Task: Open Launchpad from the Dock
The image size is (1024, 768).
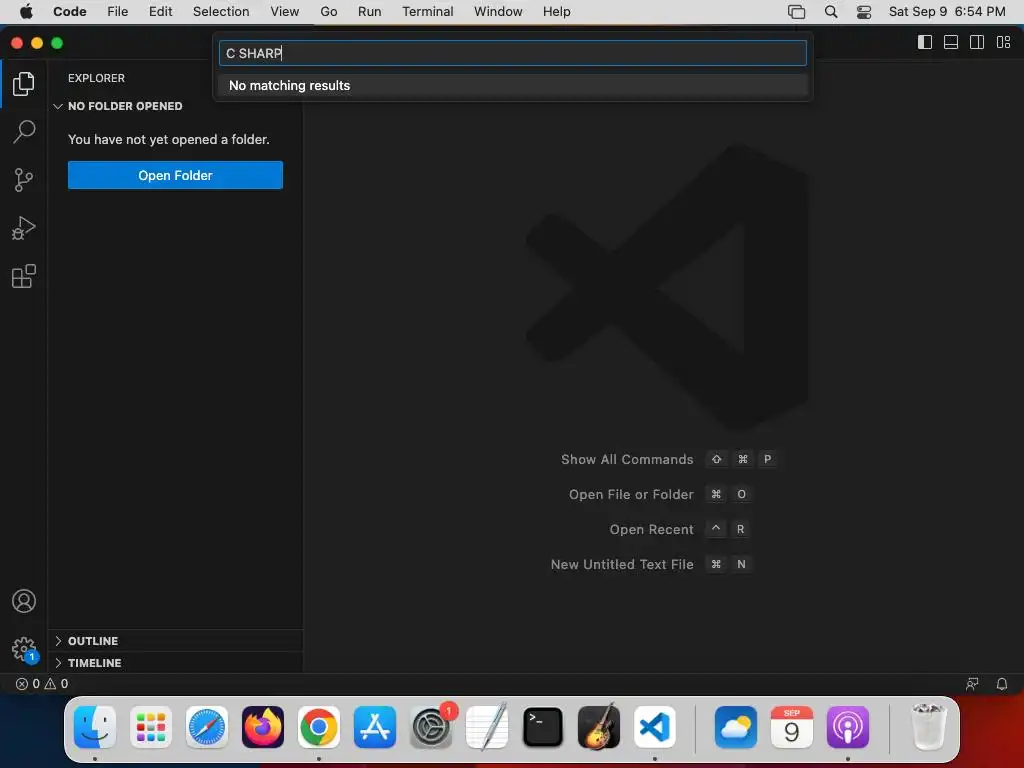Action: (x=151, y=727)
